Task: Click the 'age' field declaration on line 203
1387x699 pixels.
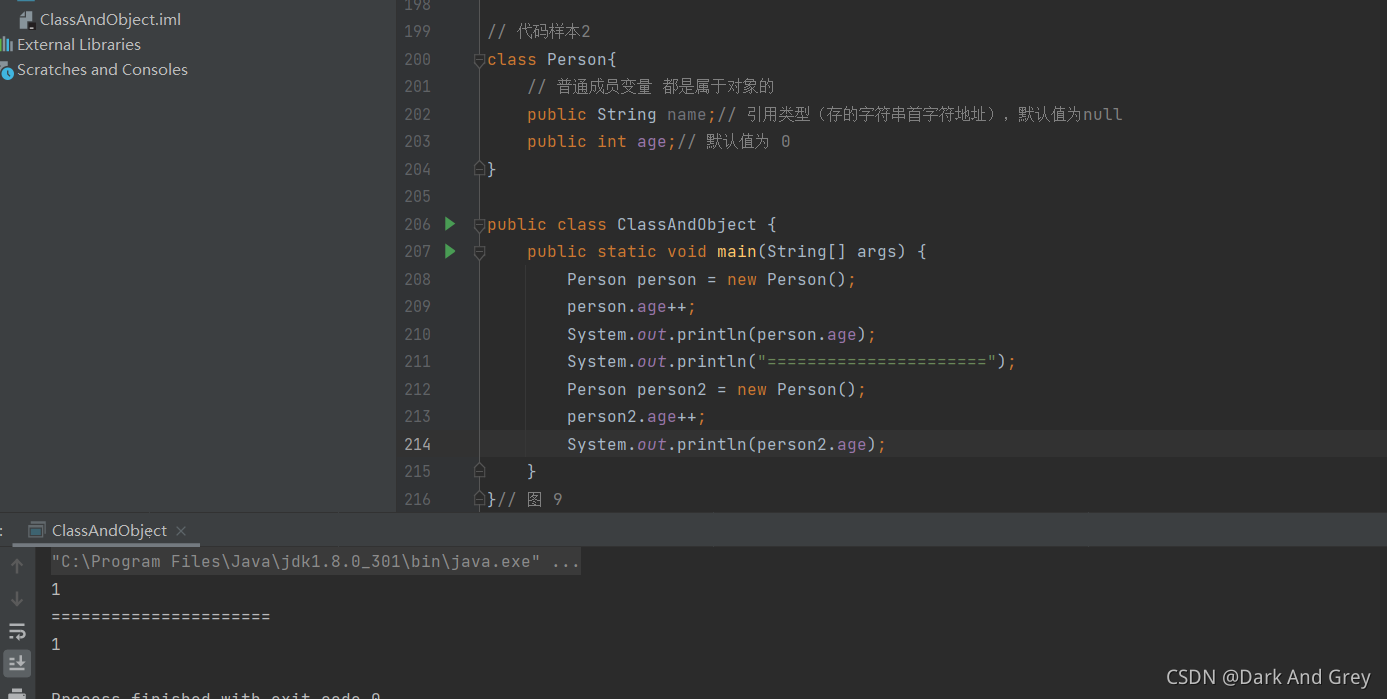Action: pos(652,142)
